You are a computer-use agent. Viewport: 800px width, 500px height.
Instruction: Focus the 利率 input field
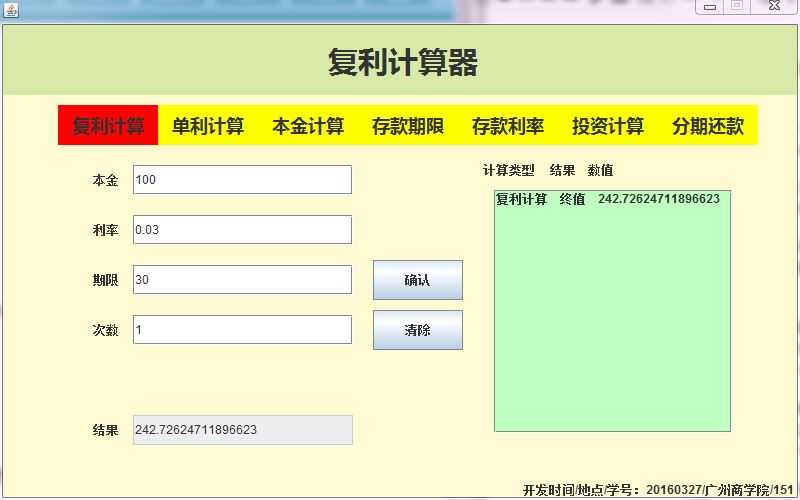tap(242, 230)
